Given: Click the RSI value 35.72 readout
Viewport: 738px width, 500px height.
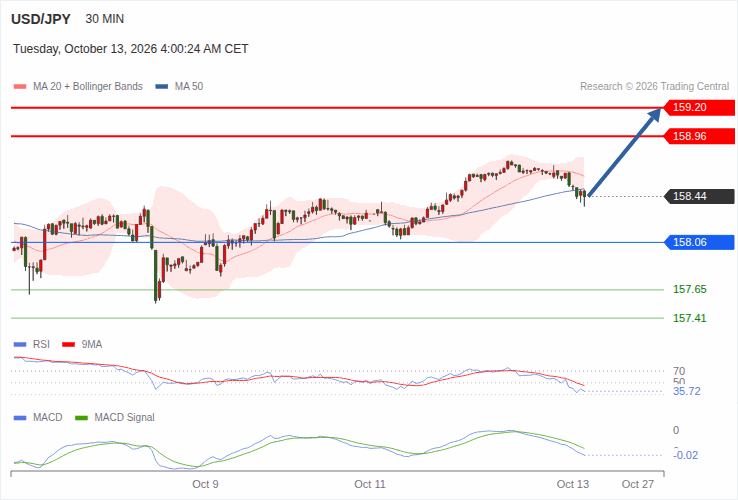Looking at the screenshot, I should 687,391.
